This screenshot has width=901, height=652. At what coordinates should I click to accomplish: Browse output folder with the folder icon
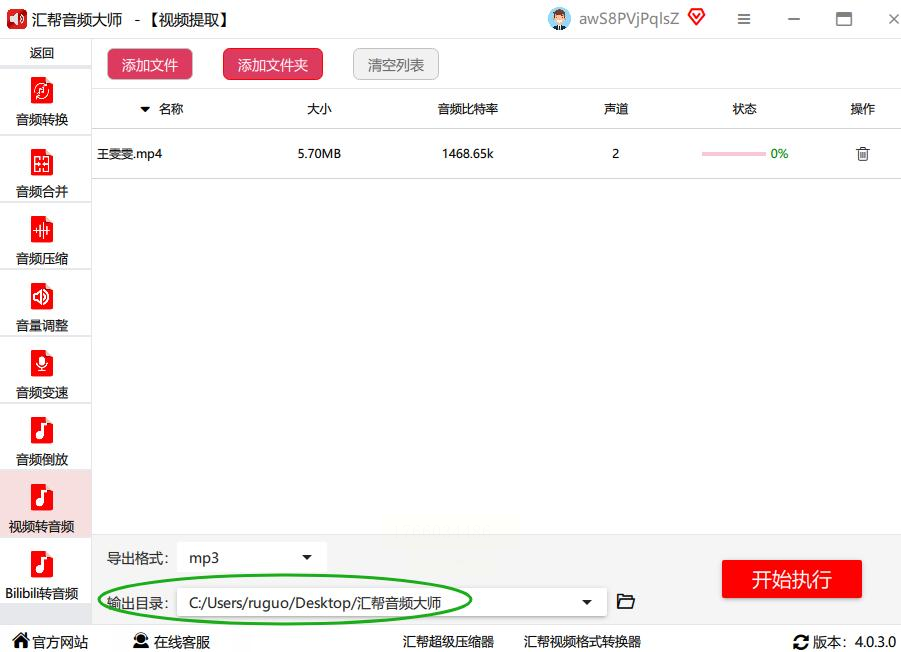tap(625, 601)
